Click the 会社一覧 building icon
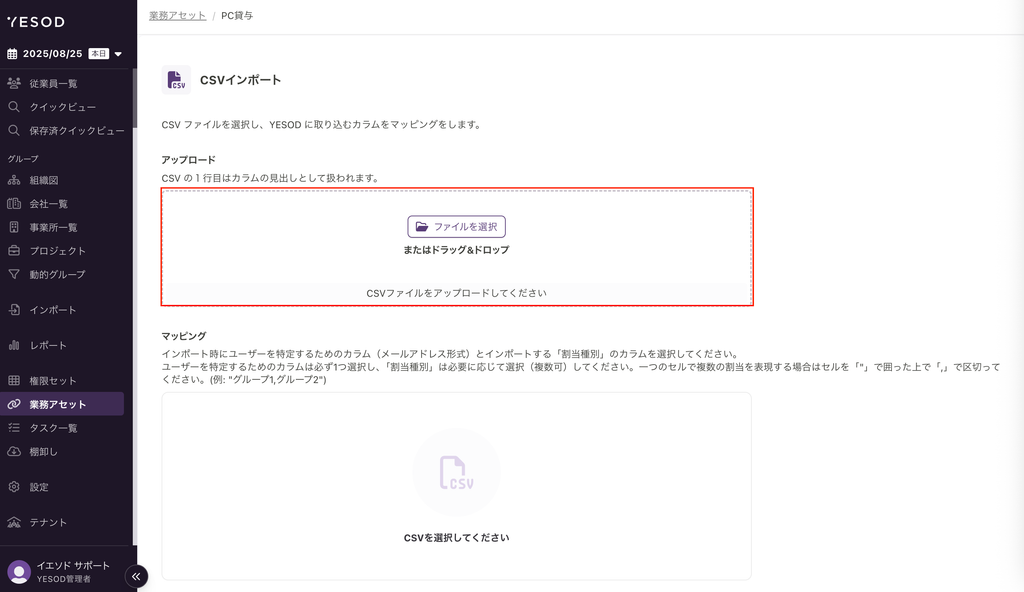The width and height of the screenshot is (1024, 592). click(x=14, y=203)
